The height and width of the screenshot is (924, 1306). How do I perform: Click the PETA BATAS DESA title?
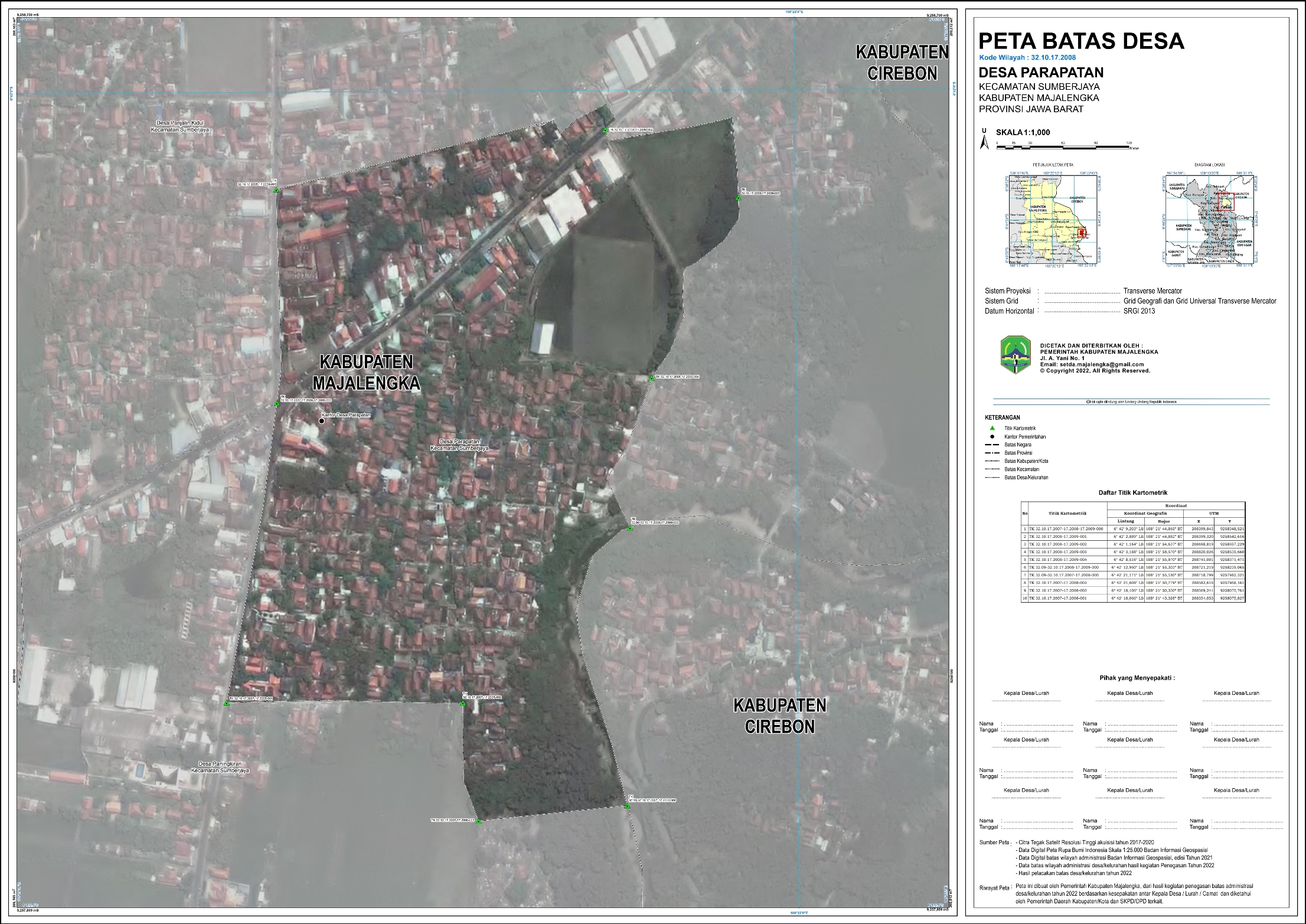[x=1081, y=41]
